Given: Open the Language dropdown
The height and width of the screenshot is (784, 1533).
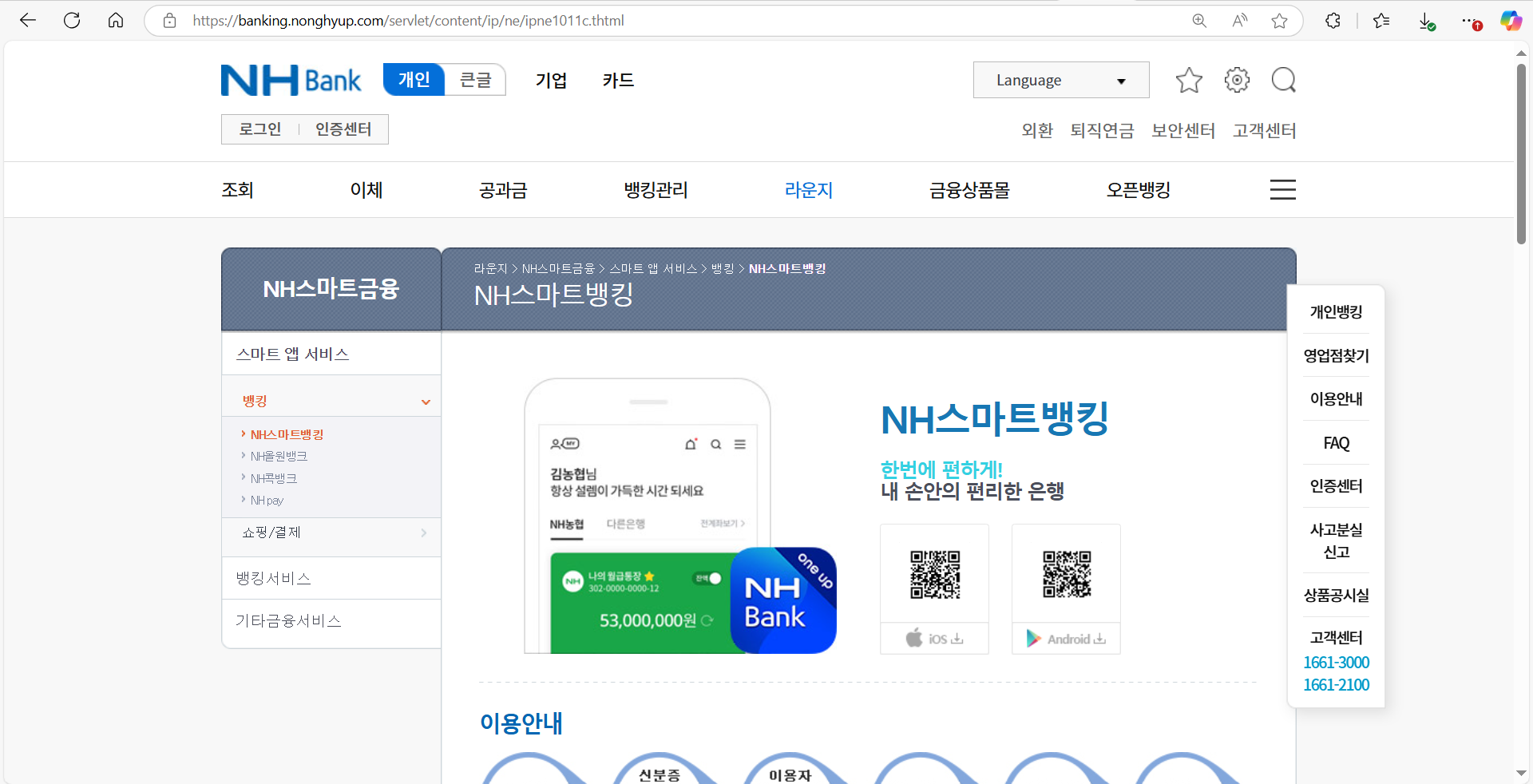Looking at the screenshot, I should (x=1061, y=80).
